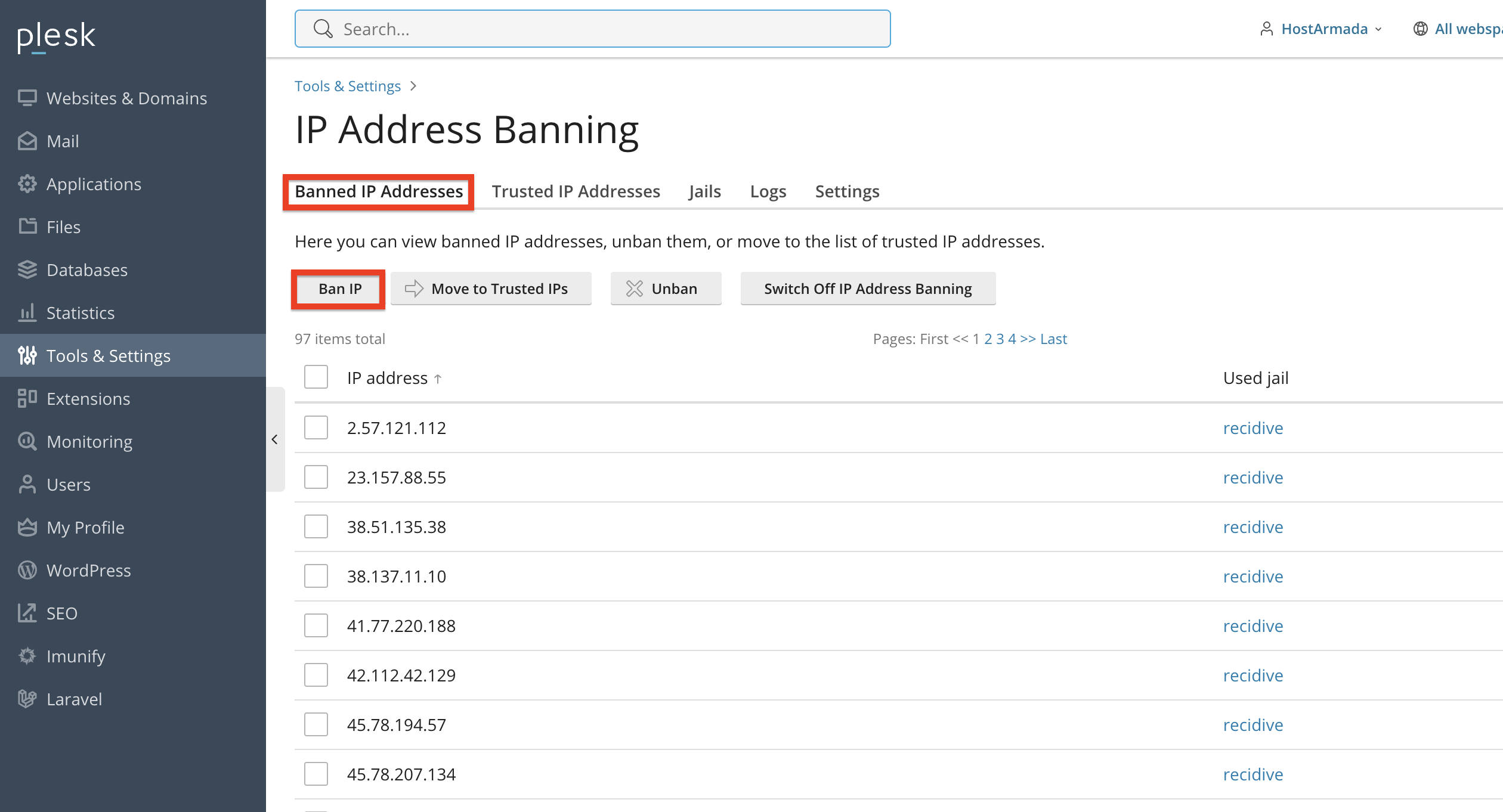Open recidive jail link for 38.137.11.10

tap(1253, 577)
